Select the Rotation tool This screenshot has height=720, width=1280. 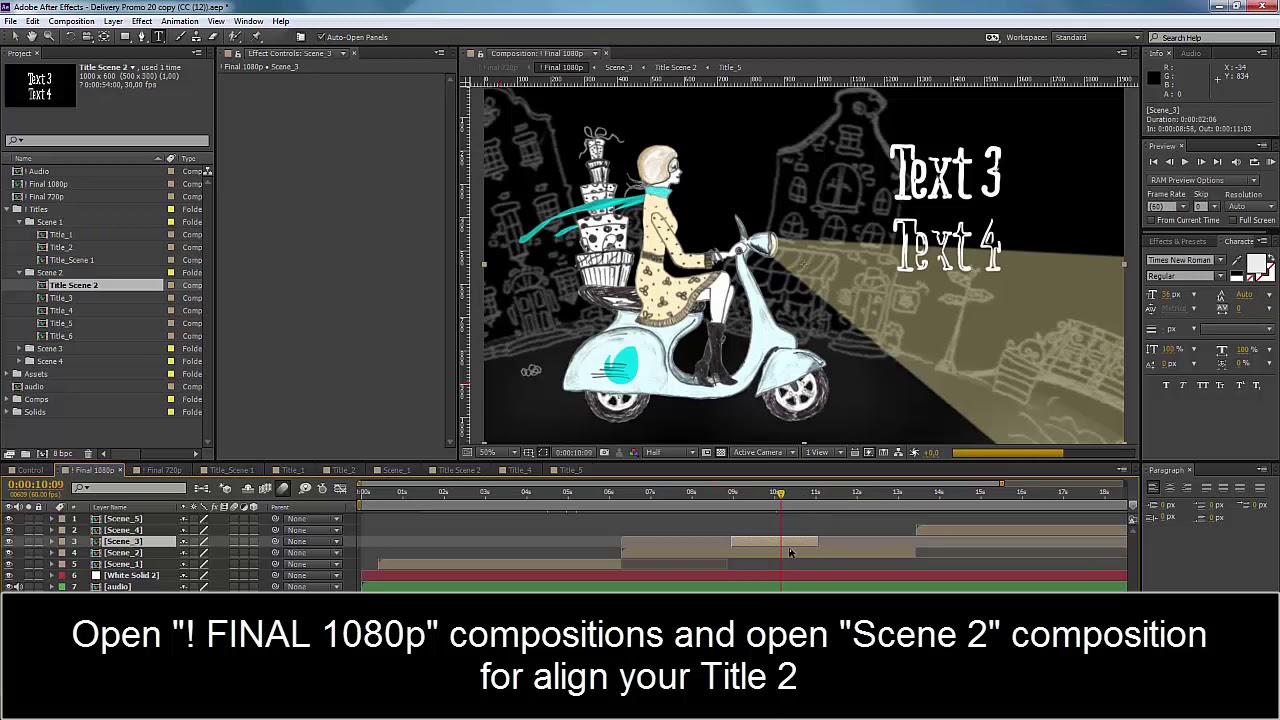tap(71, 37)
